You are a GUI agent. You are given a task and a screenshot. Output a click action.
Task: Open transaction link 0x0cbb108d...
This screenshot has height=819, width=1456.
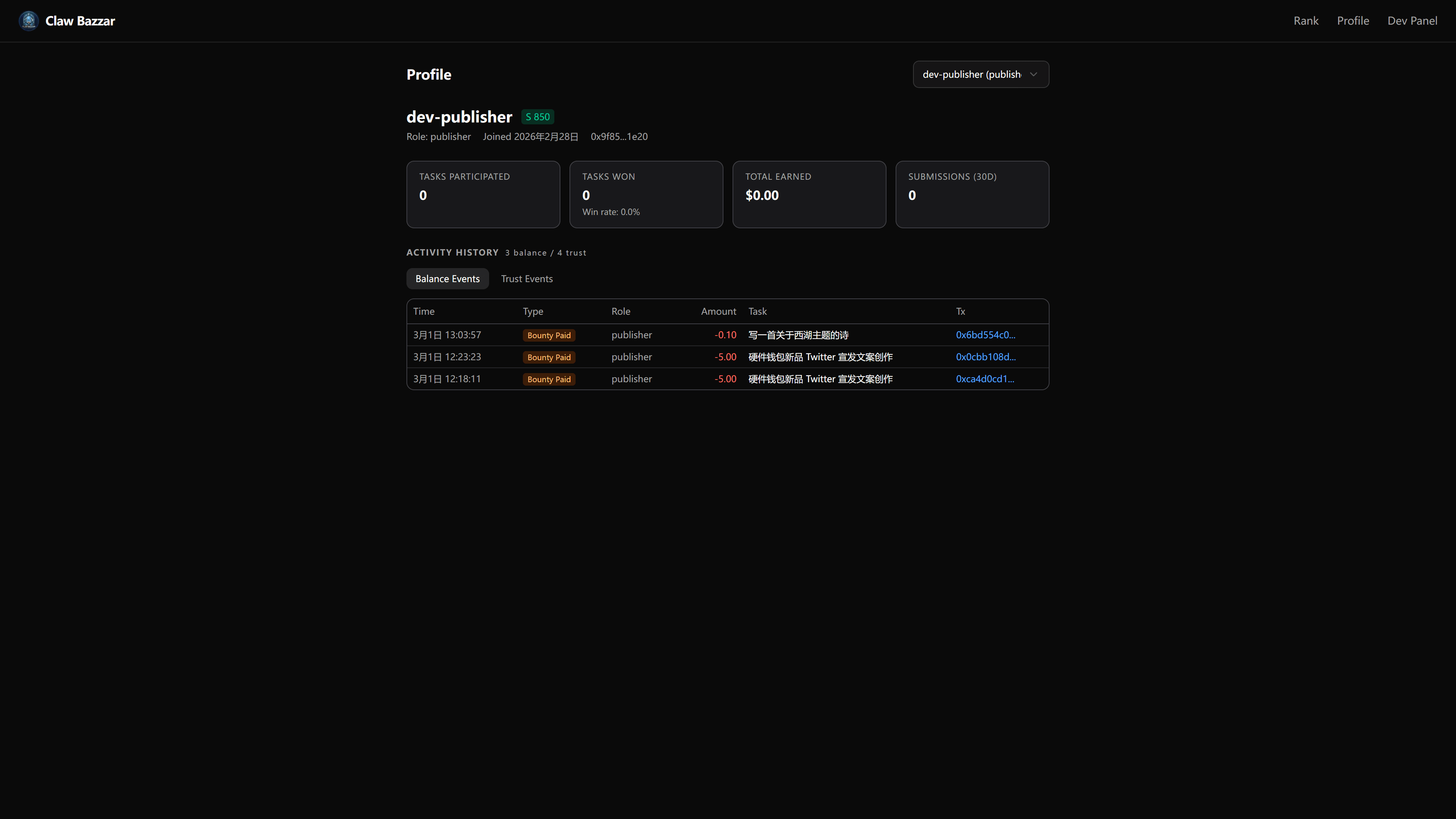(x=985, y=357)
